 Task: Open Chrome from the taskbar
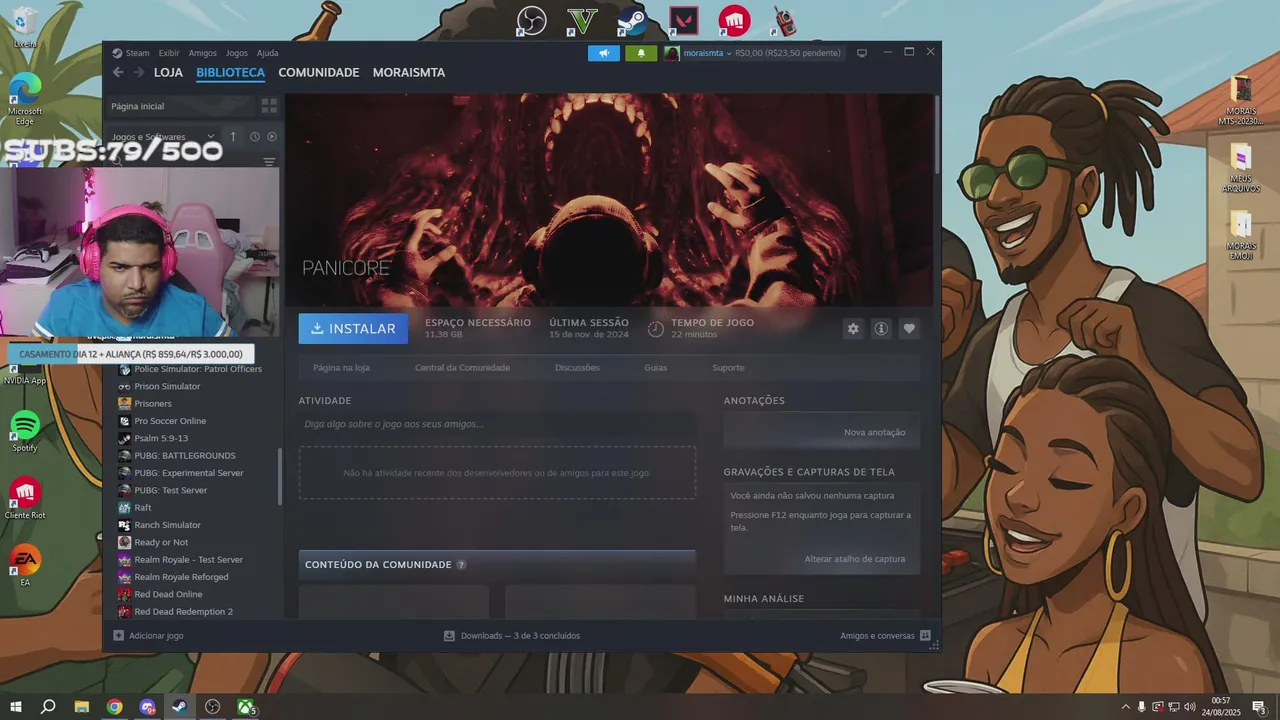[x=114, y=707]
